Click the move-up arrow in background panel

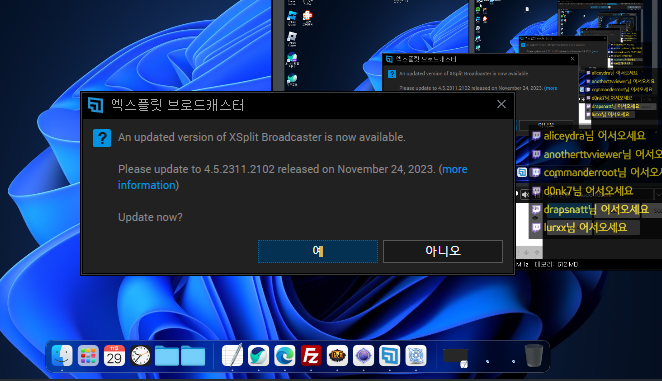537,252
